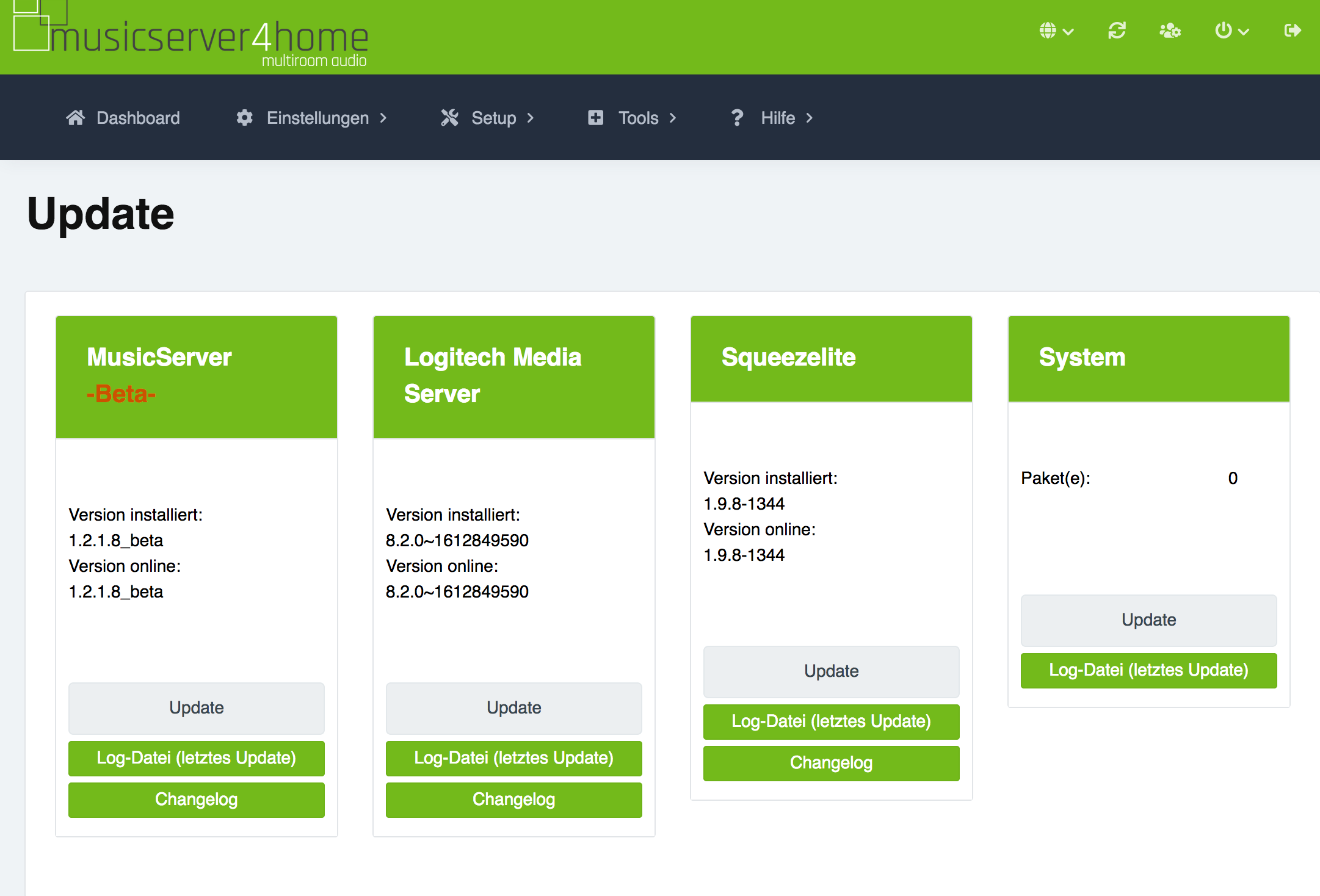
Task: Expand the Hilfe menu chevron
Action: [810, 118]
